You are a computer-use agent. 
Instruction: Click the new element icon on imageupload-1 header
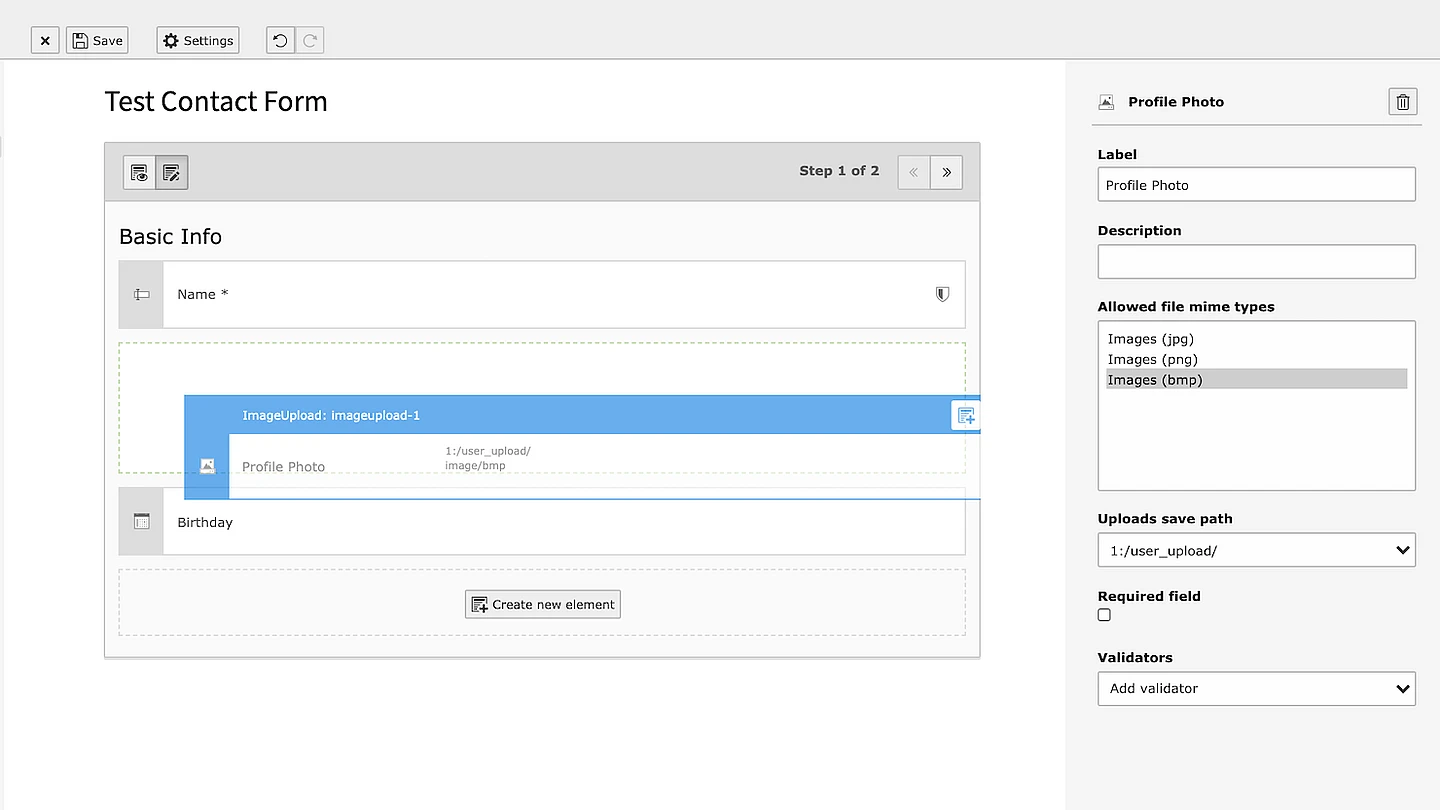coord(964,414)
